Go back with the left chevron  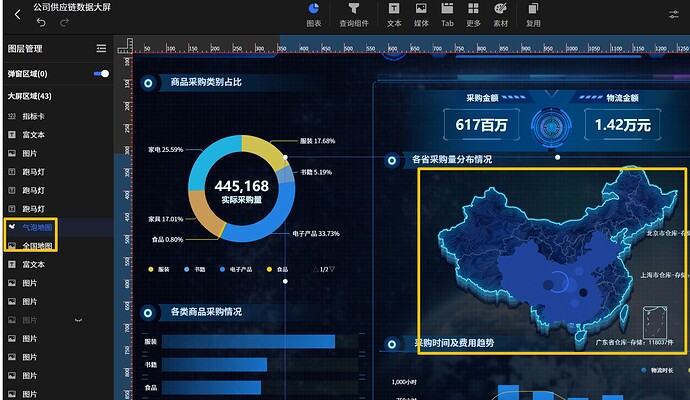(x=18, y=15)
